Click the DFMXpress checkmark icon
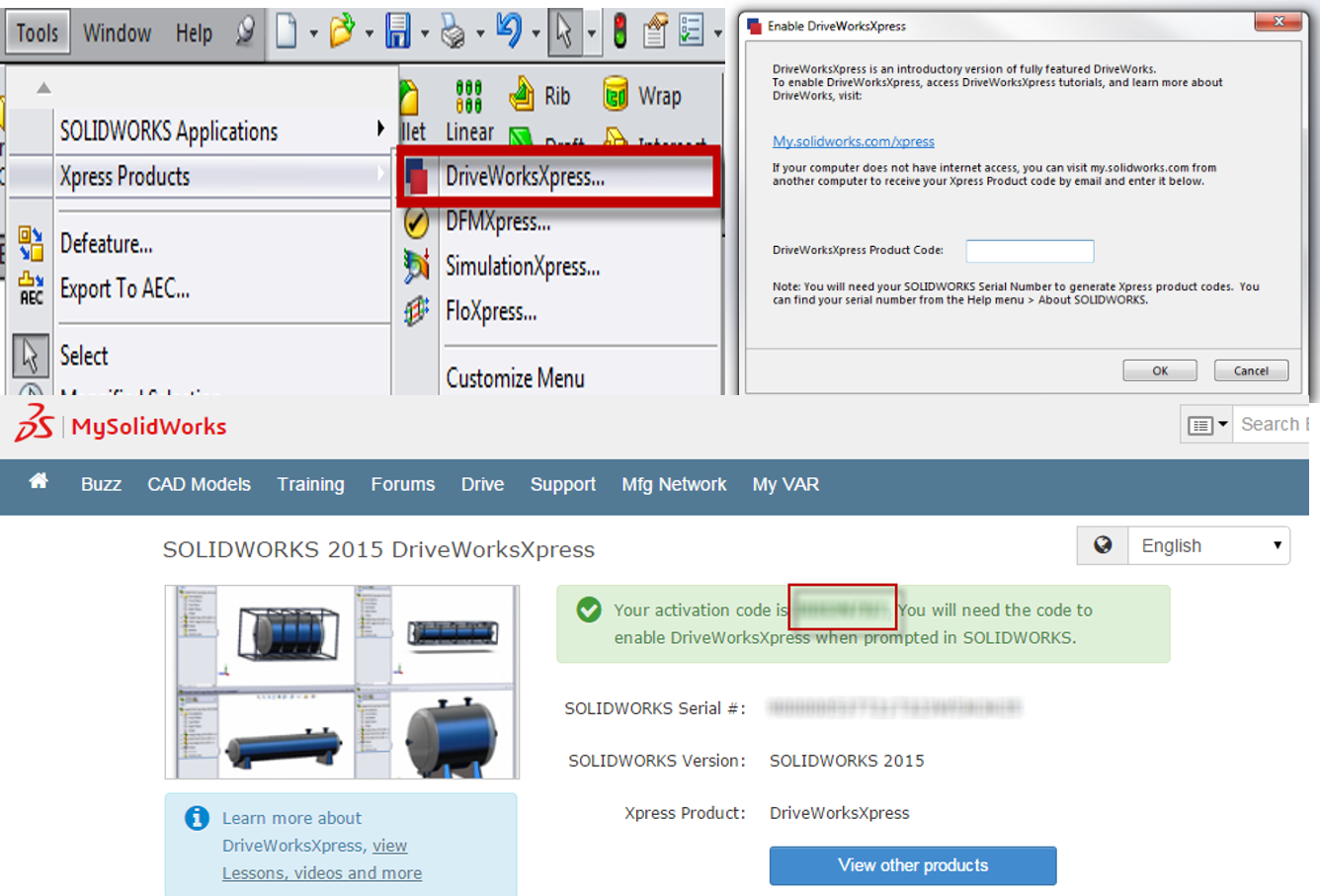Screen dimensions: 1320x896 pos(416,223)
